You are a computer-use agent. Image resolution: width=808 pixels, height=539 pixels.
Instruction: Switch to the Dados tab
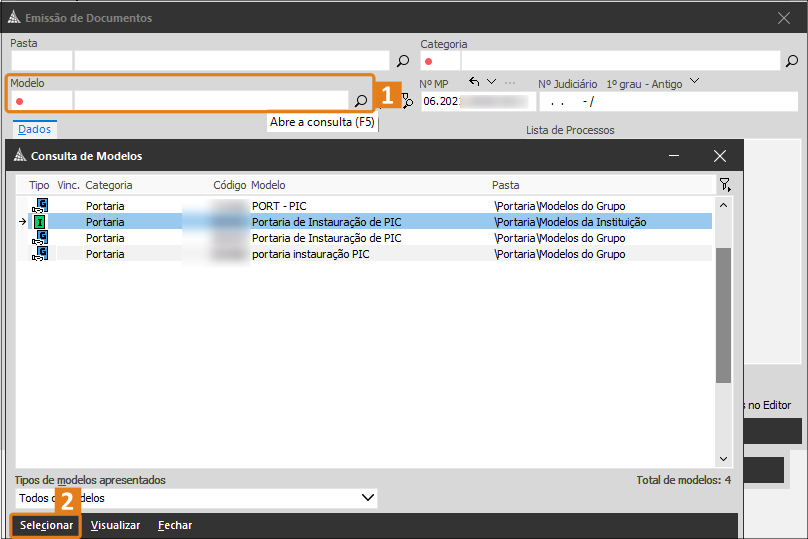34,129
